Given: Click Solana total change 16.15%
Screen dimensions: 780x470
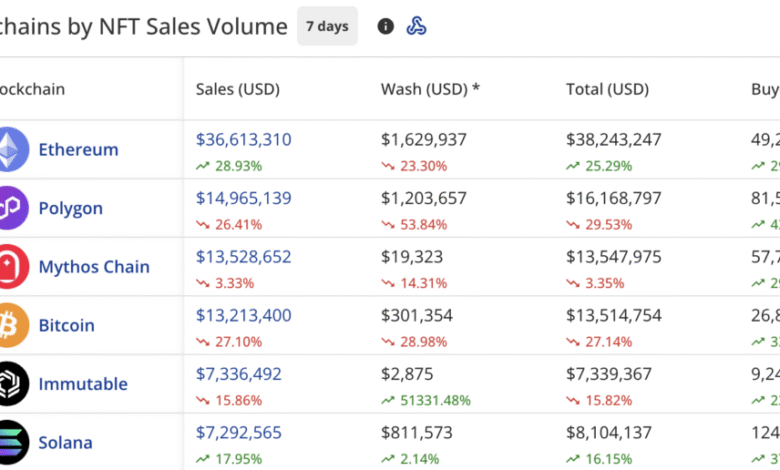Looking at the screenshot, I should tap(599, 460).
